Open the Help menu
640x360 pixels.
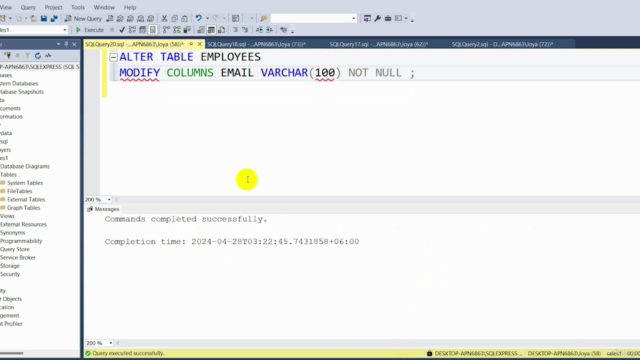[130, 7]
